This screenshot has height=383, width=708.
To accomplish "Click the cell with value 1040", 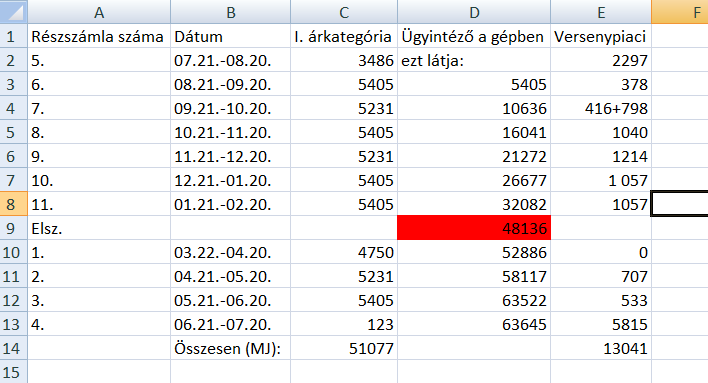I will click(601, 131).
